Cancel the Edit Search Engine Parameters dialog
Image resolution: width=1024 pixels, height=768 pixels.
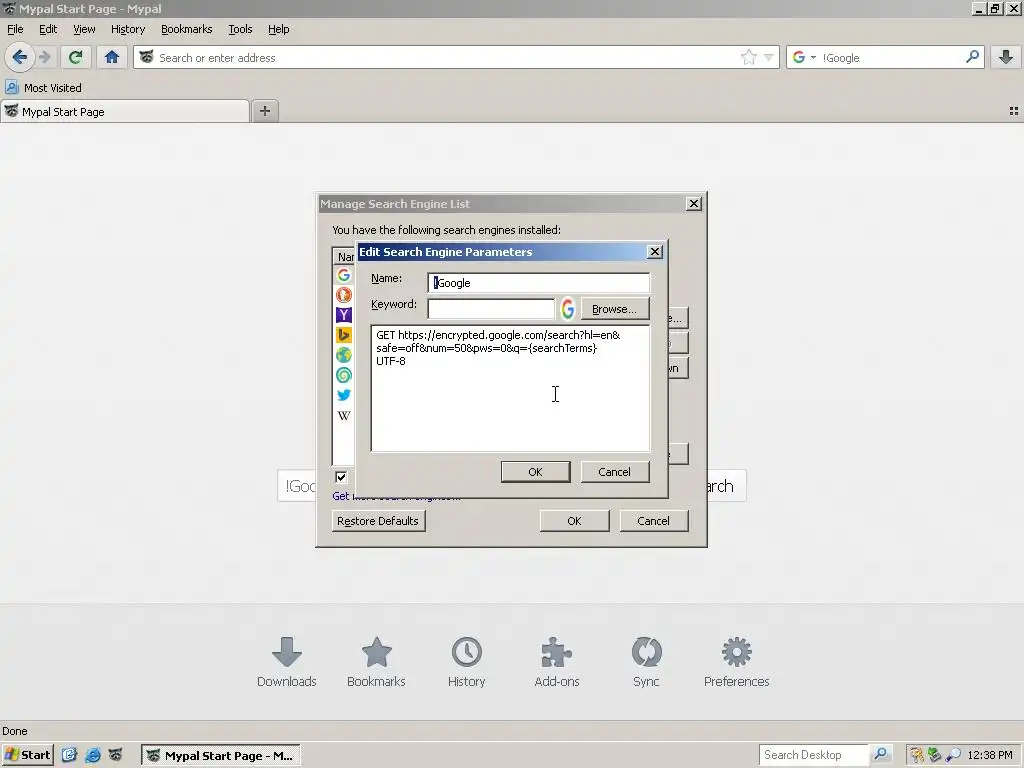615,472
